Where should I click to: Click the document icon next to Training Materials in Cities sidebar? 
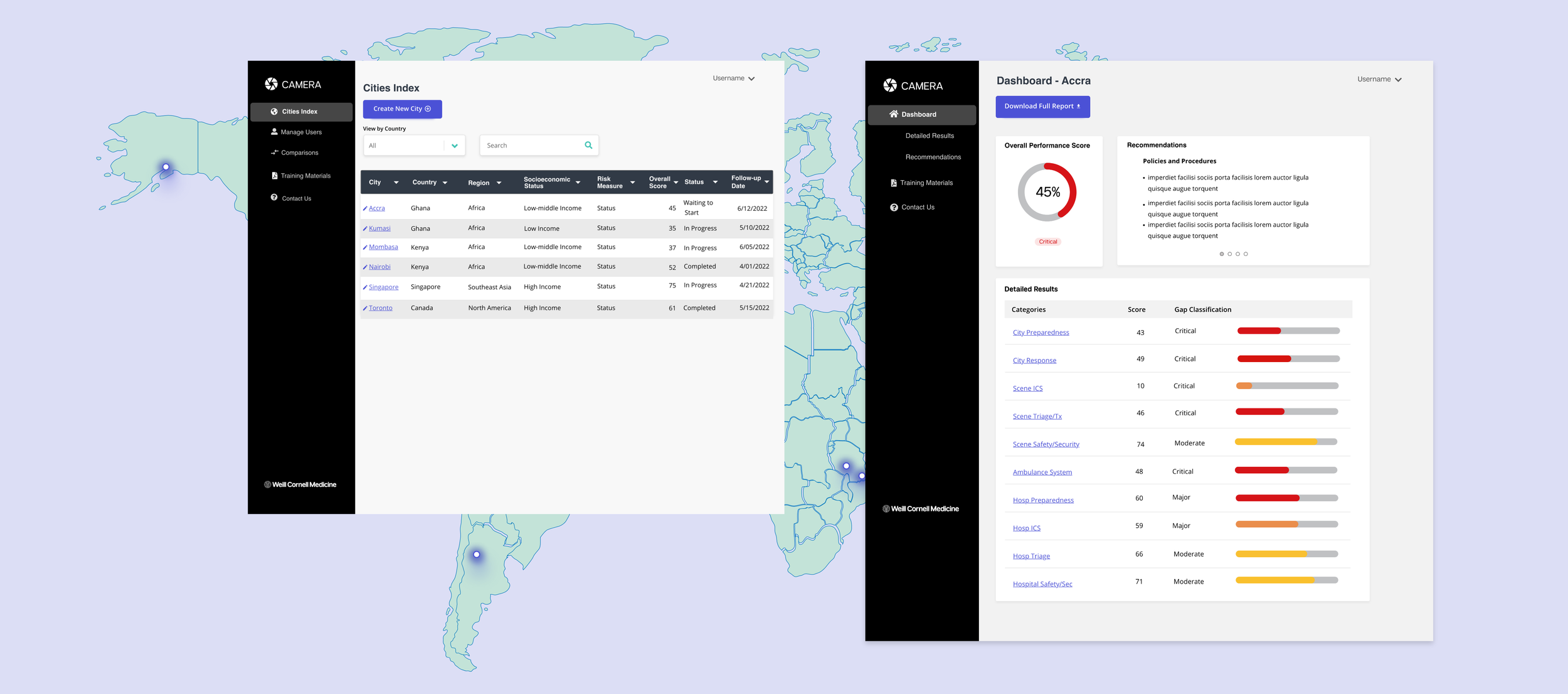coord(274,176)
